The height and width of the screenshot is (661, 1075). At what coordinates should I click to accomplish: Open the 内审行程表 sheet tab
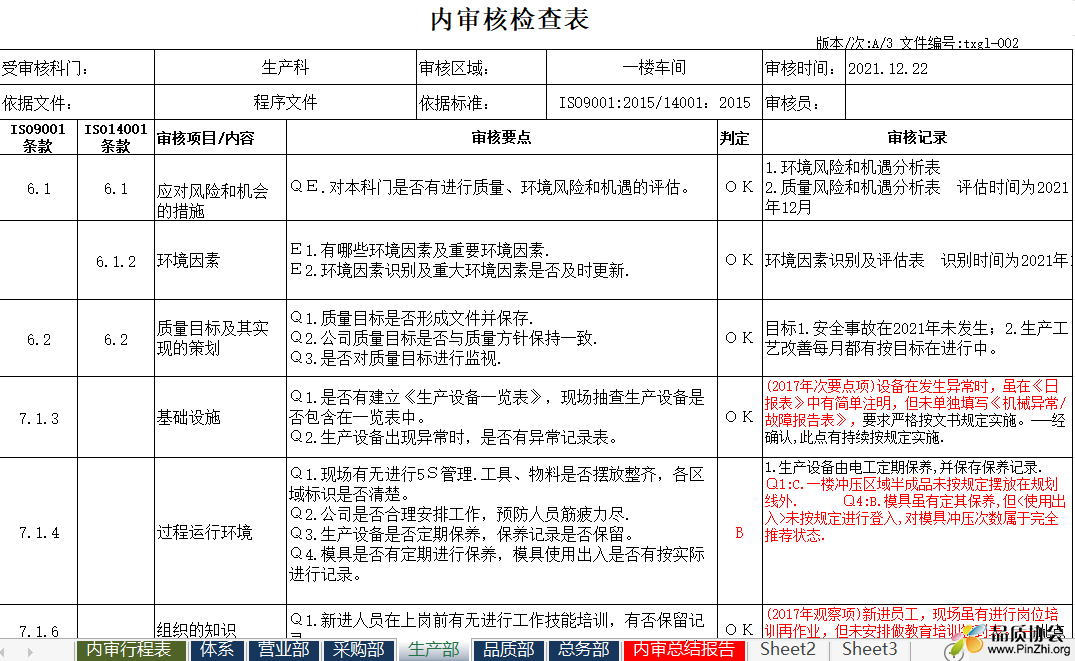pyautogui.click(x=129, y=649)
